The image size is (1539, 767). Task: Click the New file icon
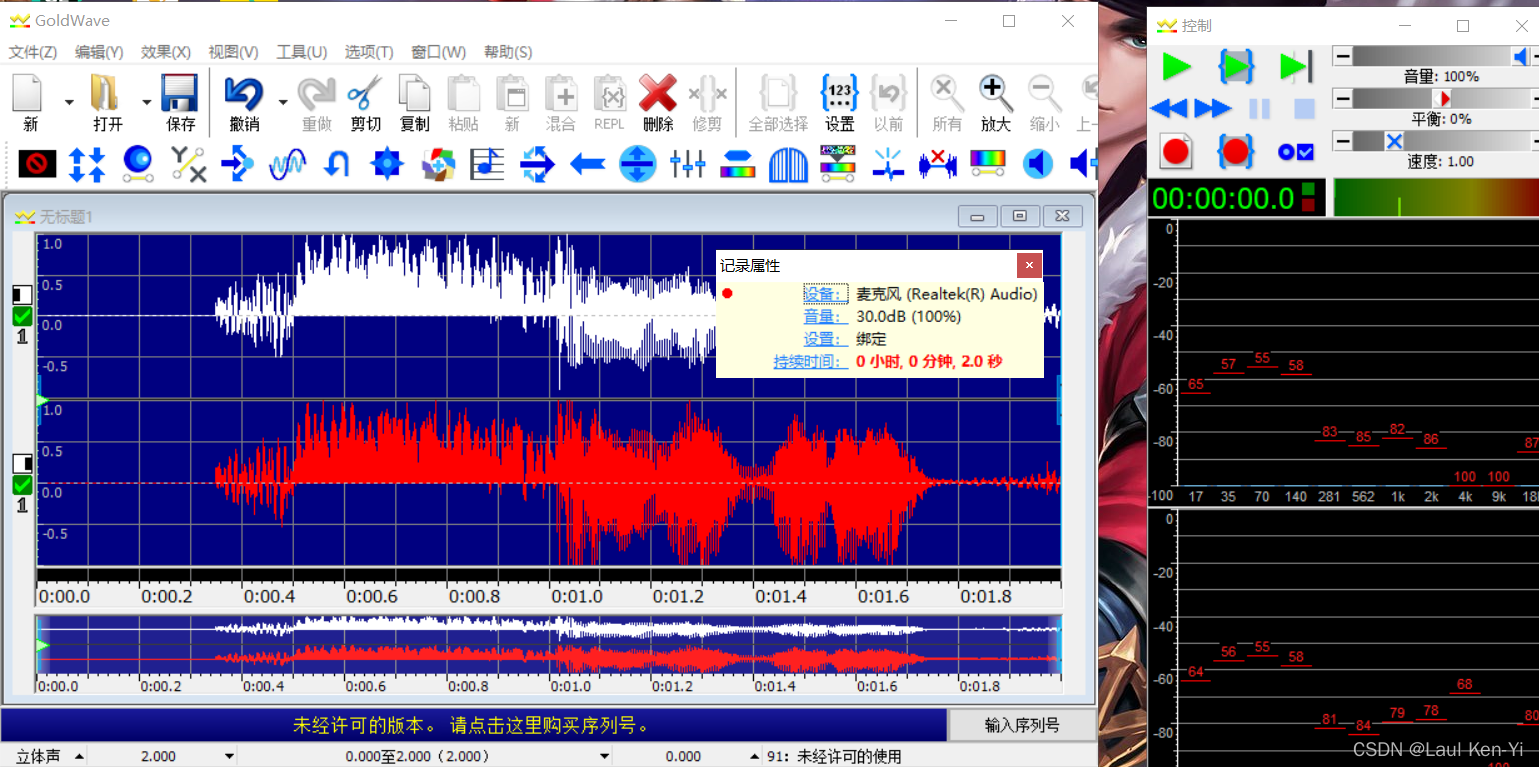[x=29, y=93]
